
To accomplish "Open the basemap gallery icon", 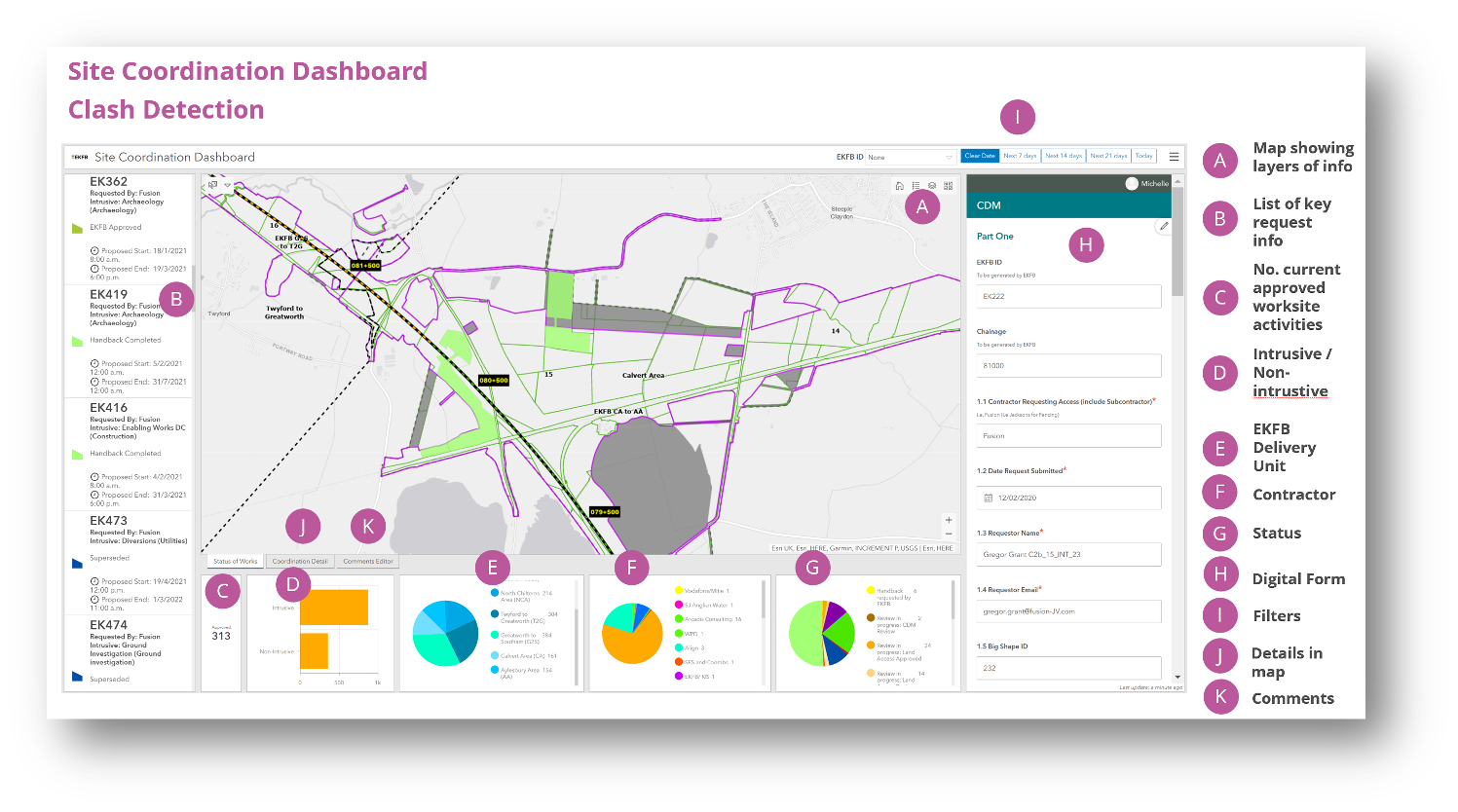I will 947,186.
